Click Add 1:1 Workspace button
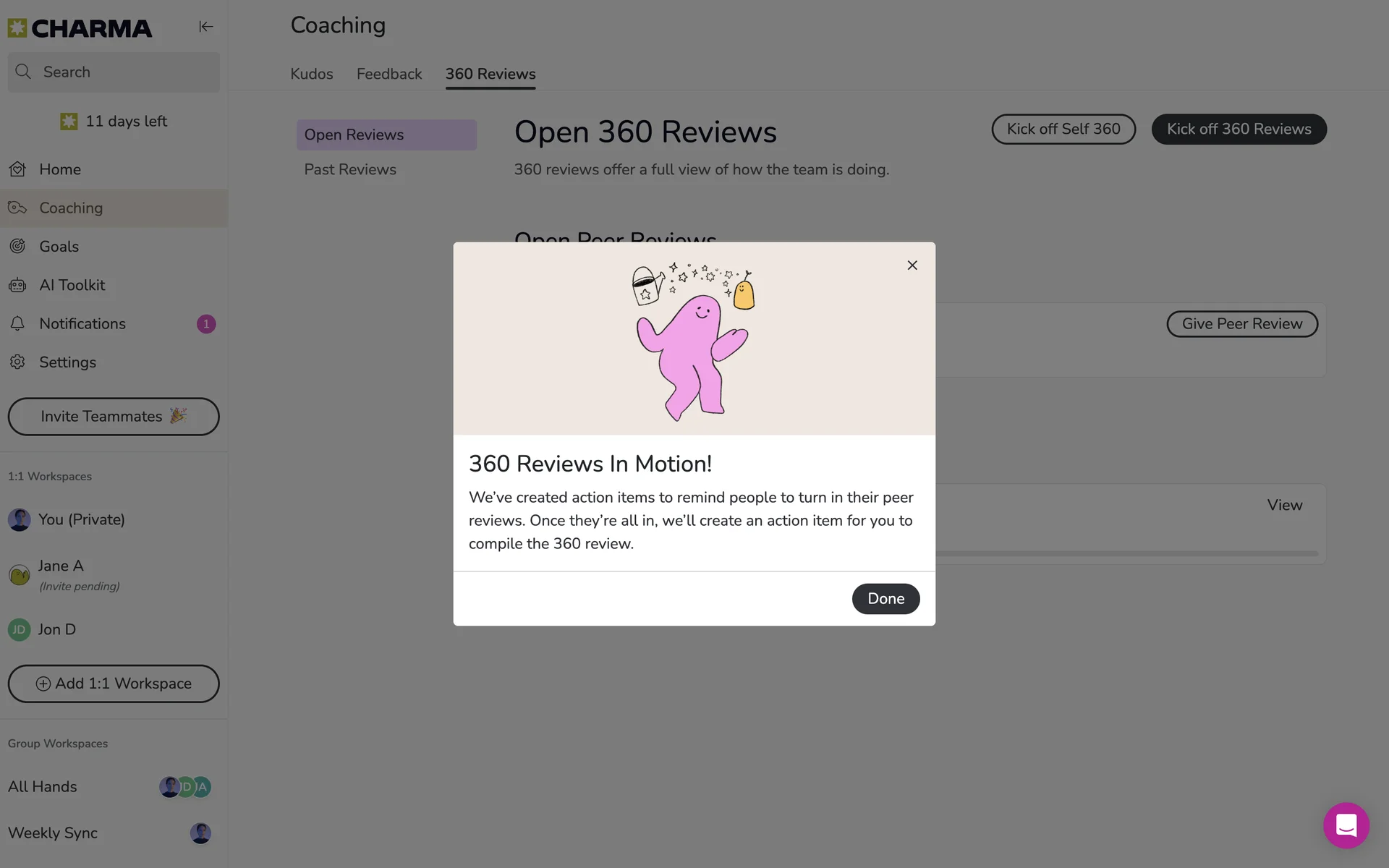1389x868 pixels. point(114,684)
